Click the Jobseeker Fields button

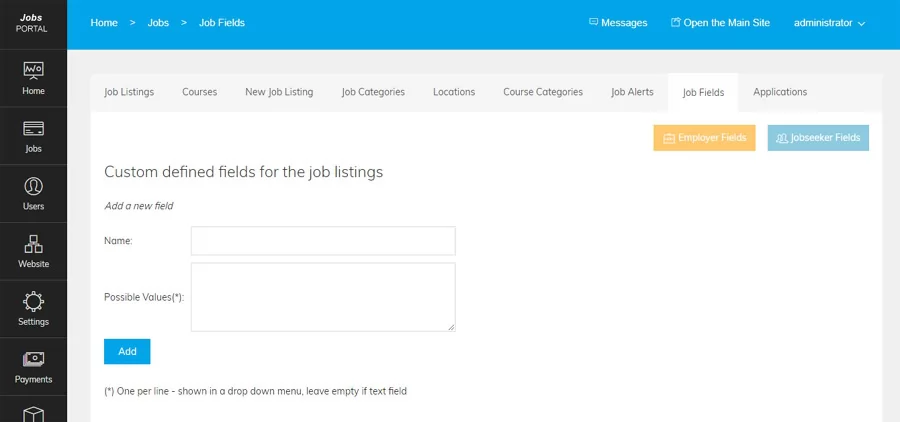[x=818, y=138]
